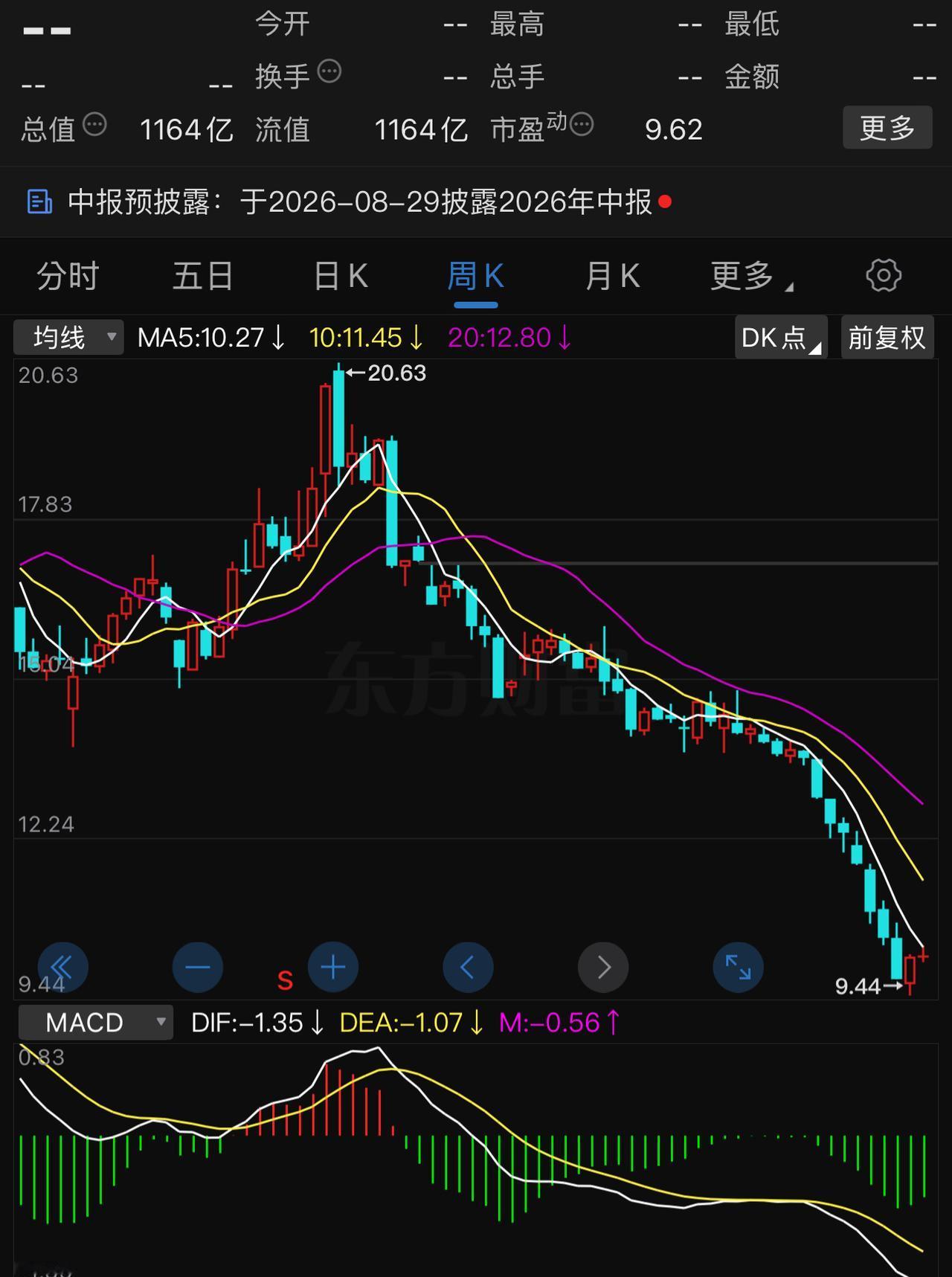The height and width of the screenshot is (1277, 952).
Task: Tap the MACD 0.83 axis label
Action: 42,1057
